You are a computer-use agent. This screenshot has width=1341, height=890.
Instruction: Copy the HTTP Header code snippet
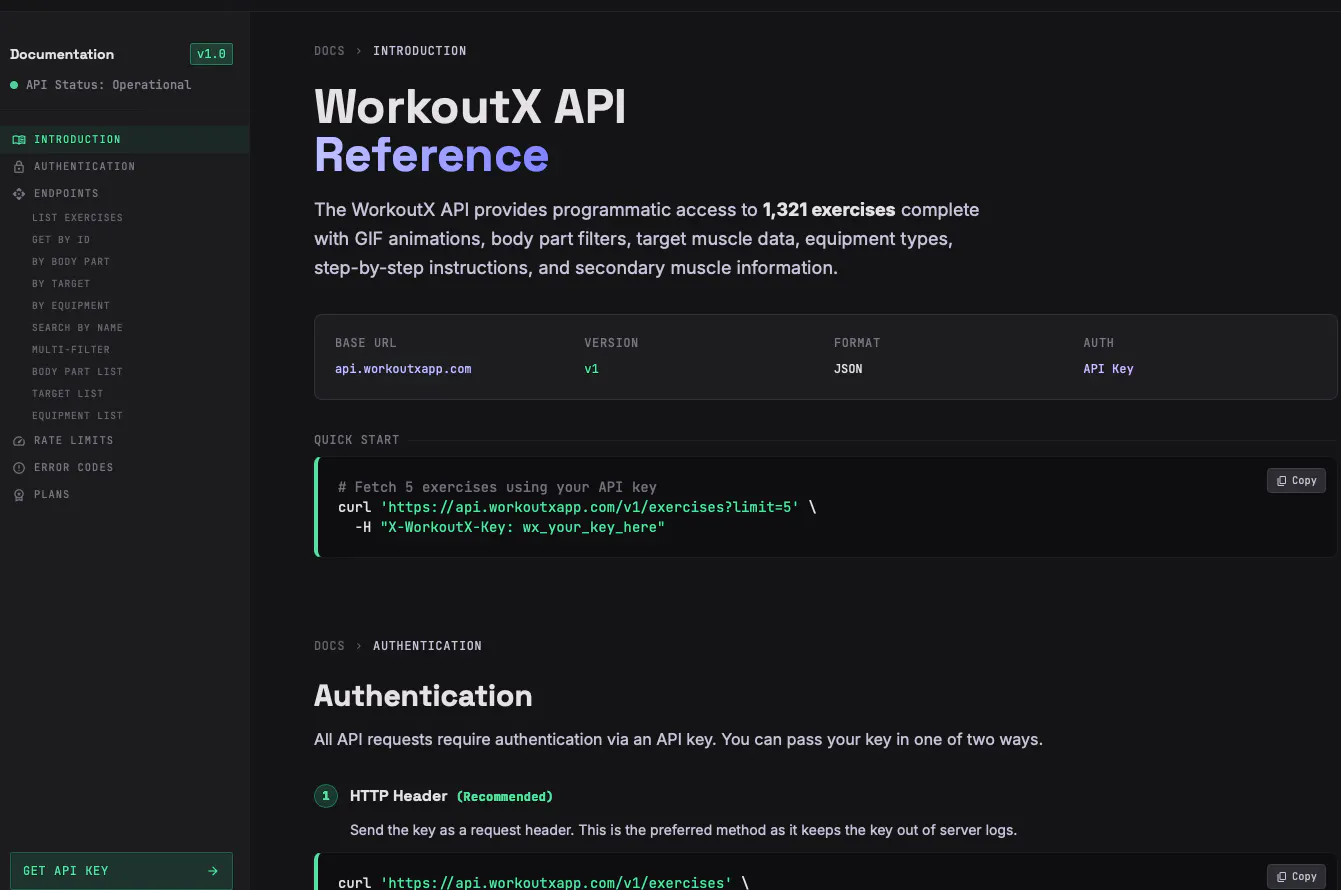coord(1296,877)
